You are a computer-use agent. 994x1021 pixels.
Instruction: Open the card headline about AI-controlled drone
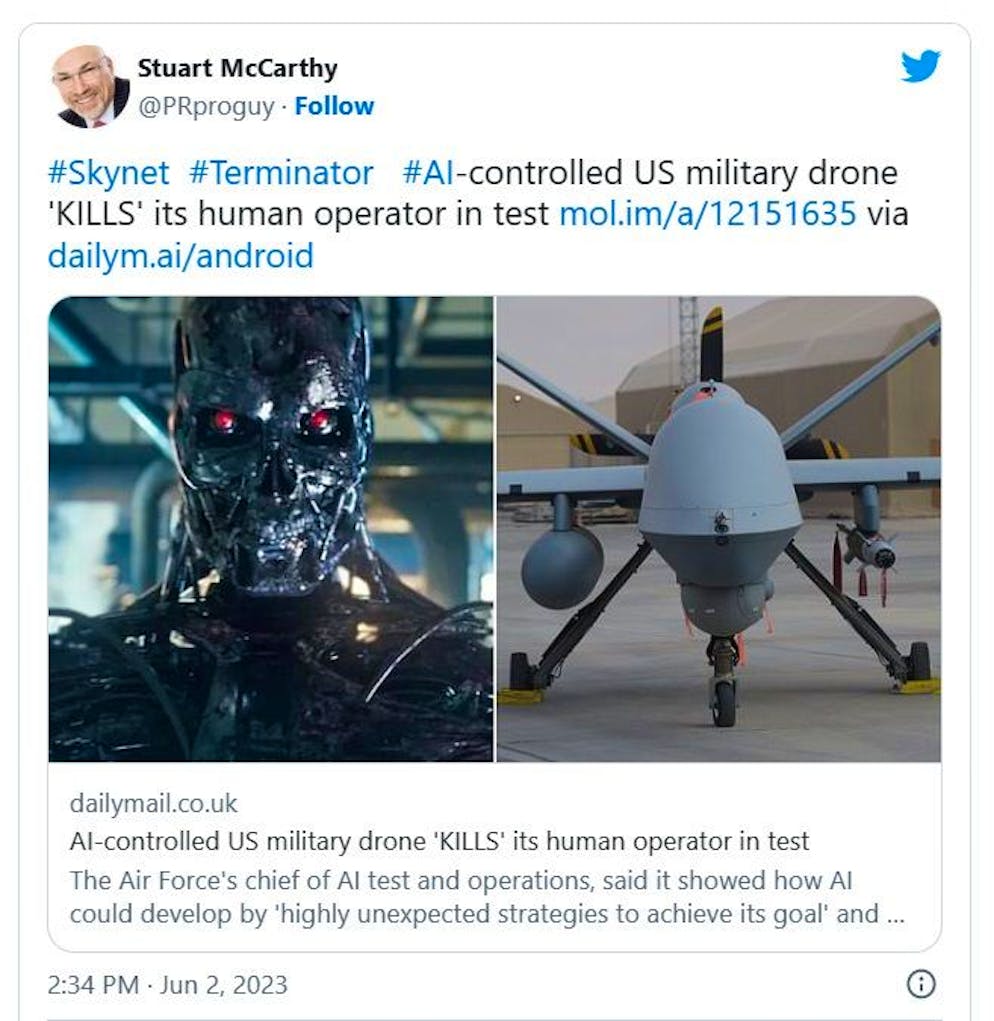(439, 841)
